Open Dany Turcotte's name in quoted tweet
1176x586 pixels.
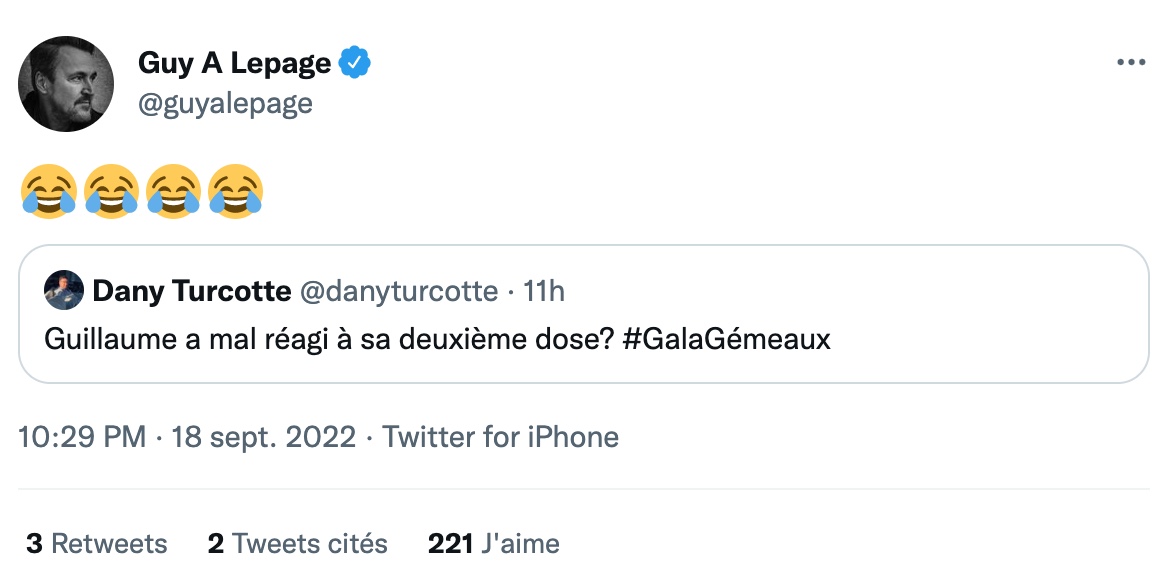[x=191, y=291]
